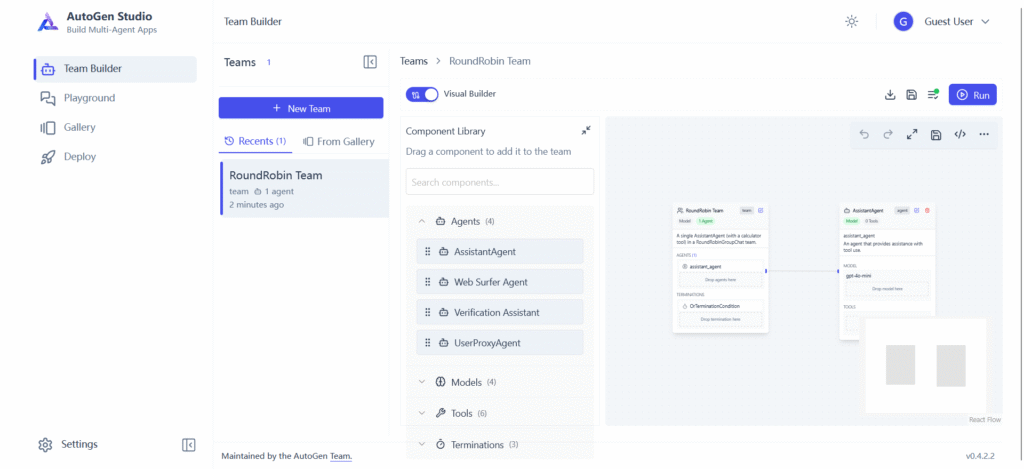
Task: Select the RoundRobin Team list entry
Action: [304, 189]
